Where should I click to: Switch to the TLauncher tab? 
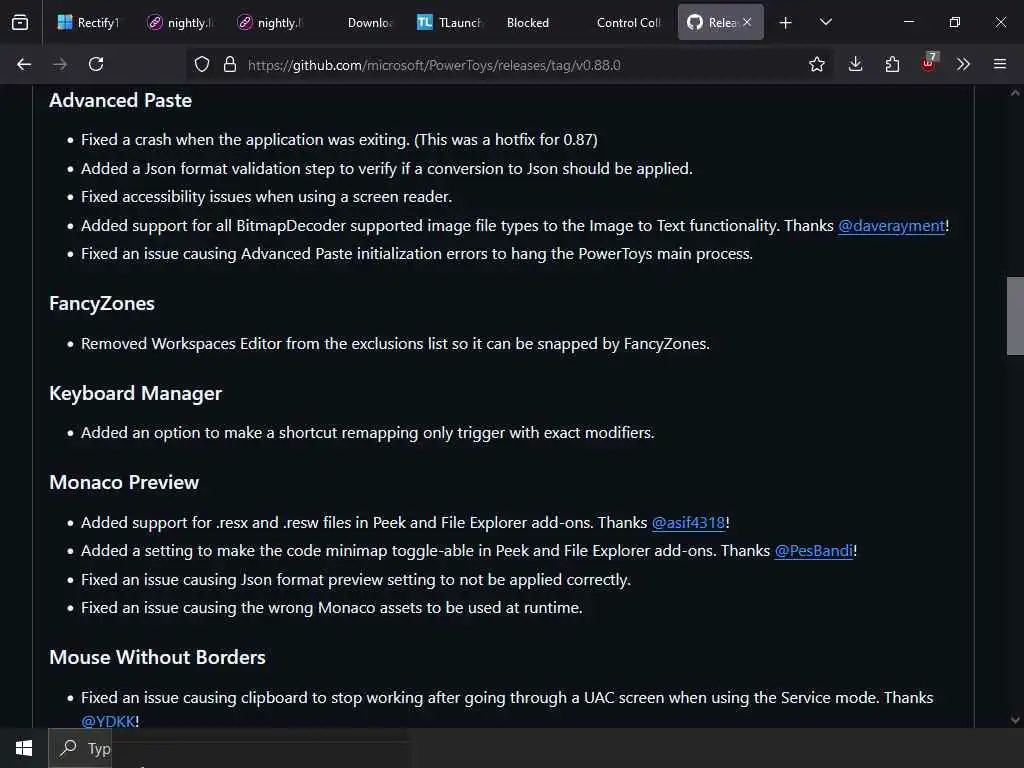(449, 22)
